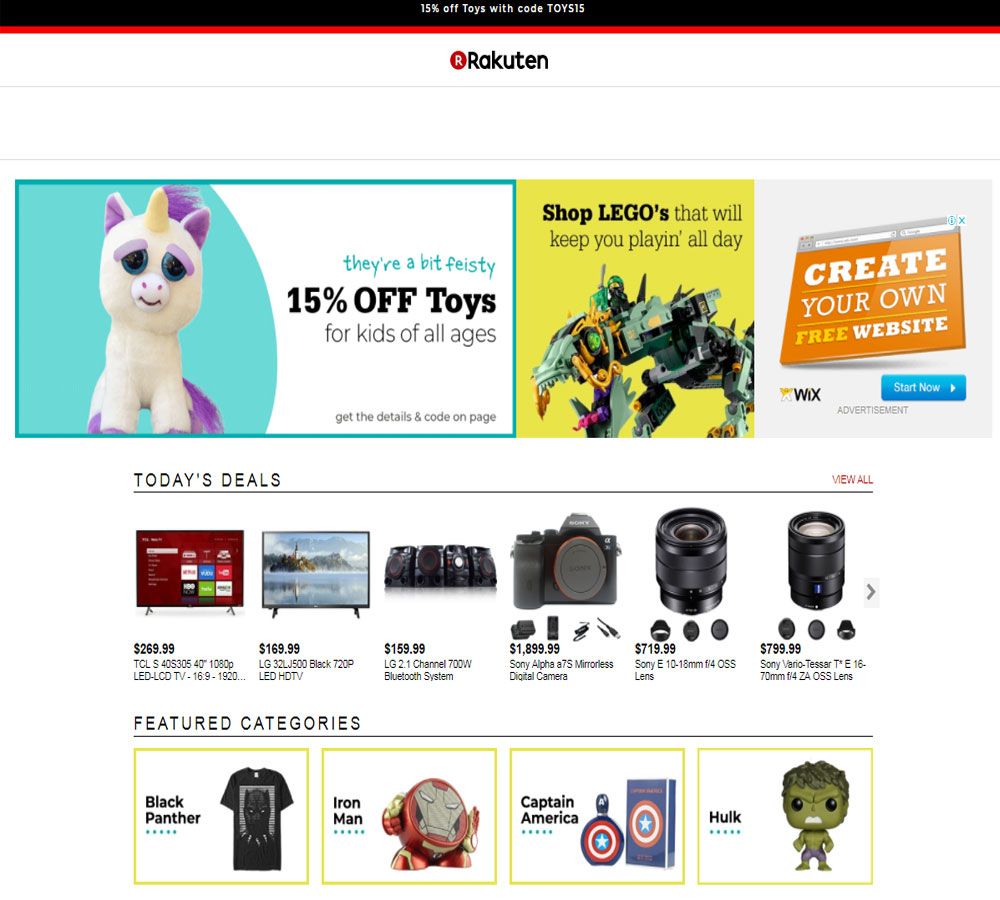Open the 15% off Toys unicorn banner

click(x=265, y=309)
